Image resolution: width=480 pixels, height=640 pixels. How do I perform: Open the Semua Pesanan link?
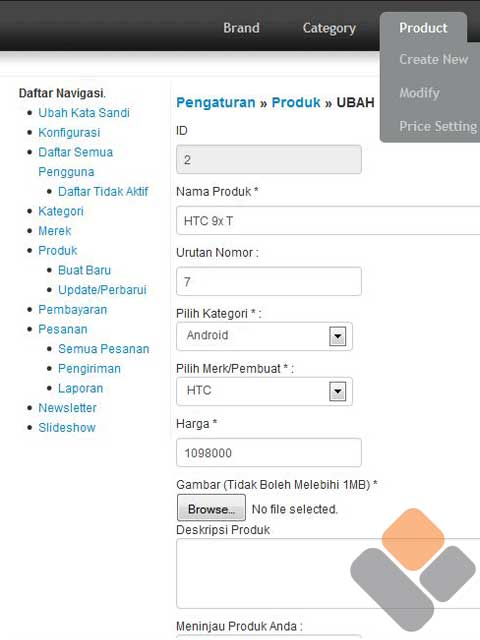pyautogui.click(x=104, y=349)
